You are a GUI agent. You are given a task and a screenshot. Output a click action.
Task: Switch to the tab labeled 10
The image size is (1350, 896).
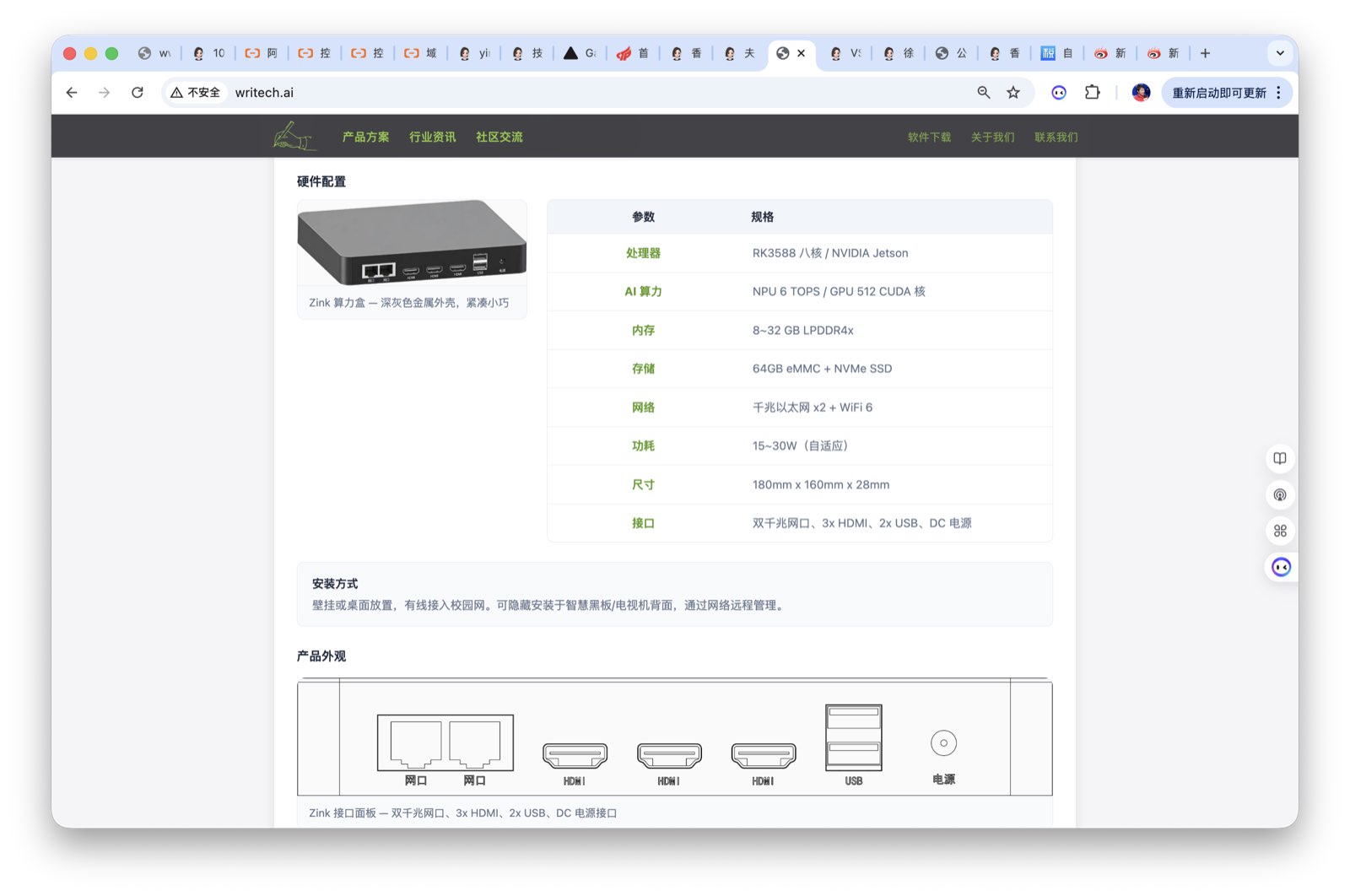(208, 53)
